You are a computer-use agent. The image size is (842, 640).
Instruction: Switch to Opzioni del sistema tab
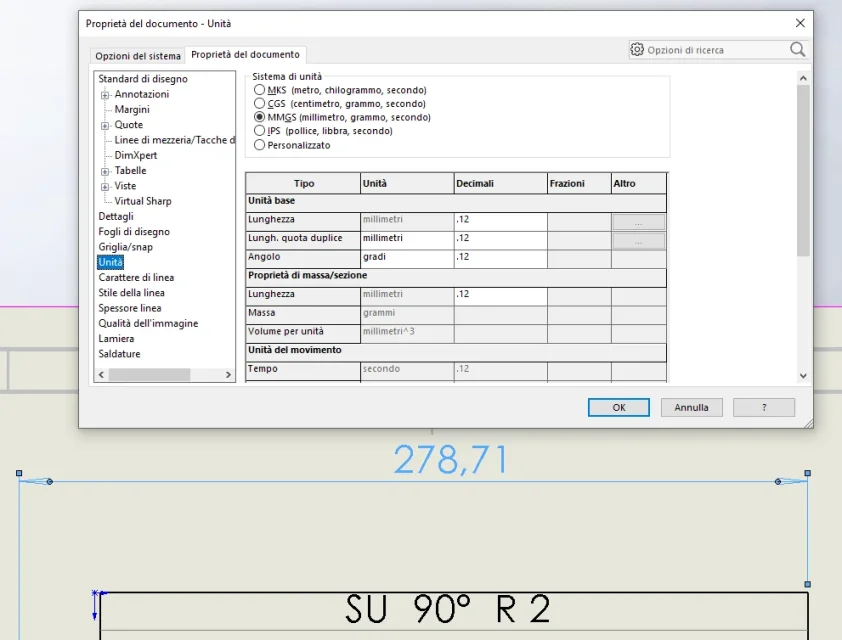point(138,56)
